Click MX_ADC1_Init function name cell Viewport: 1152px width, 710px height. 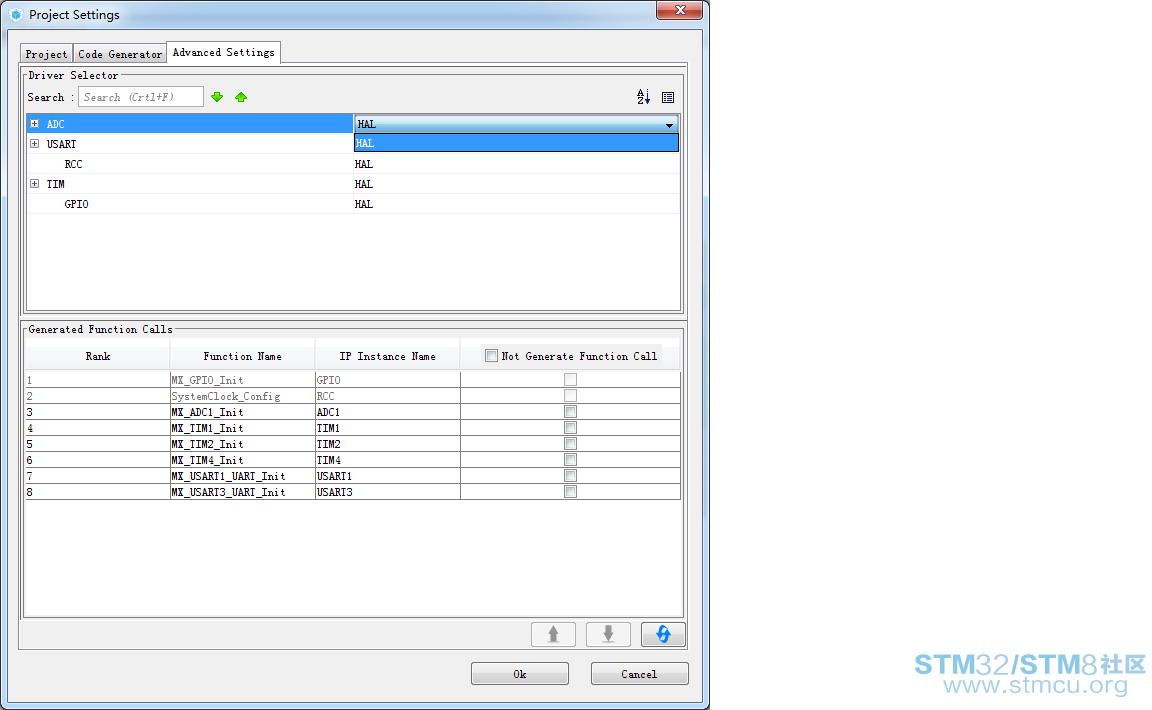(242, 412)
